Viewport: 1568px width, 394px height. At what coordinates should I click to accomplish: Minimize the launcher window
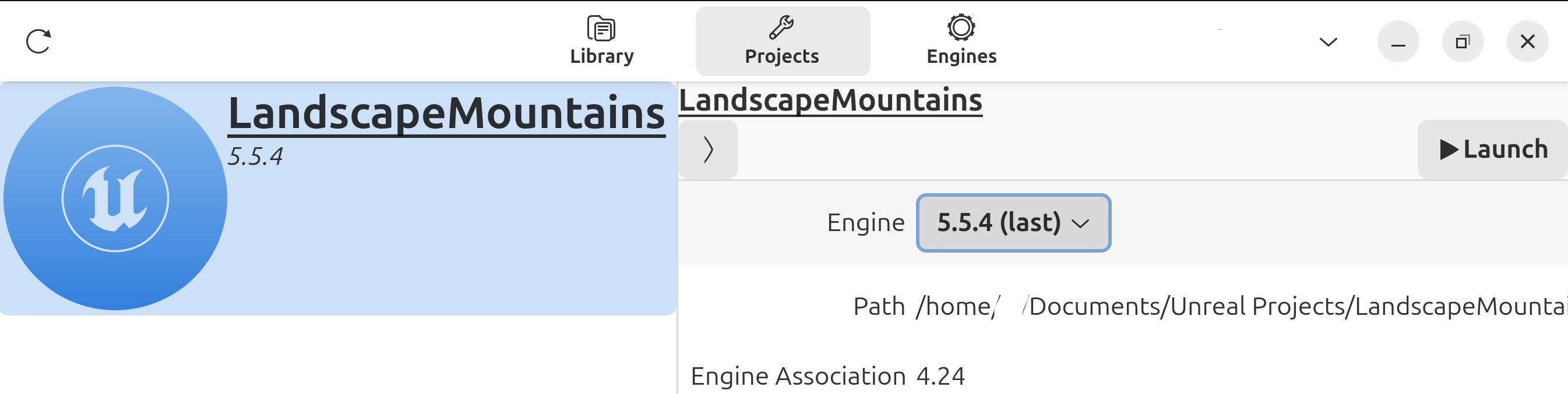(1398, 42)
